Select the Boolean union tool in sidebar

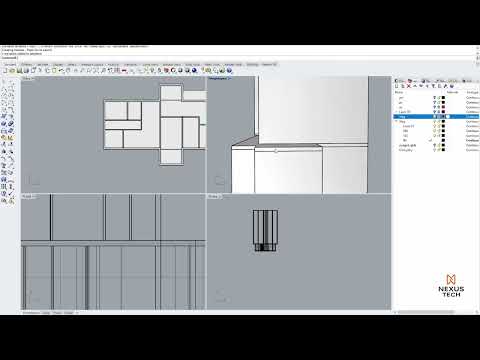[11, 124]
